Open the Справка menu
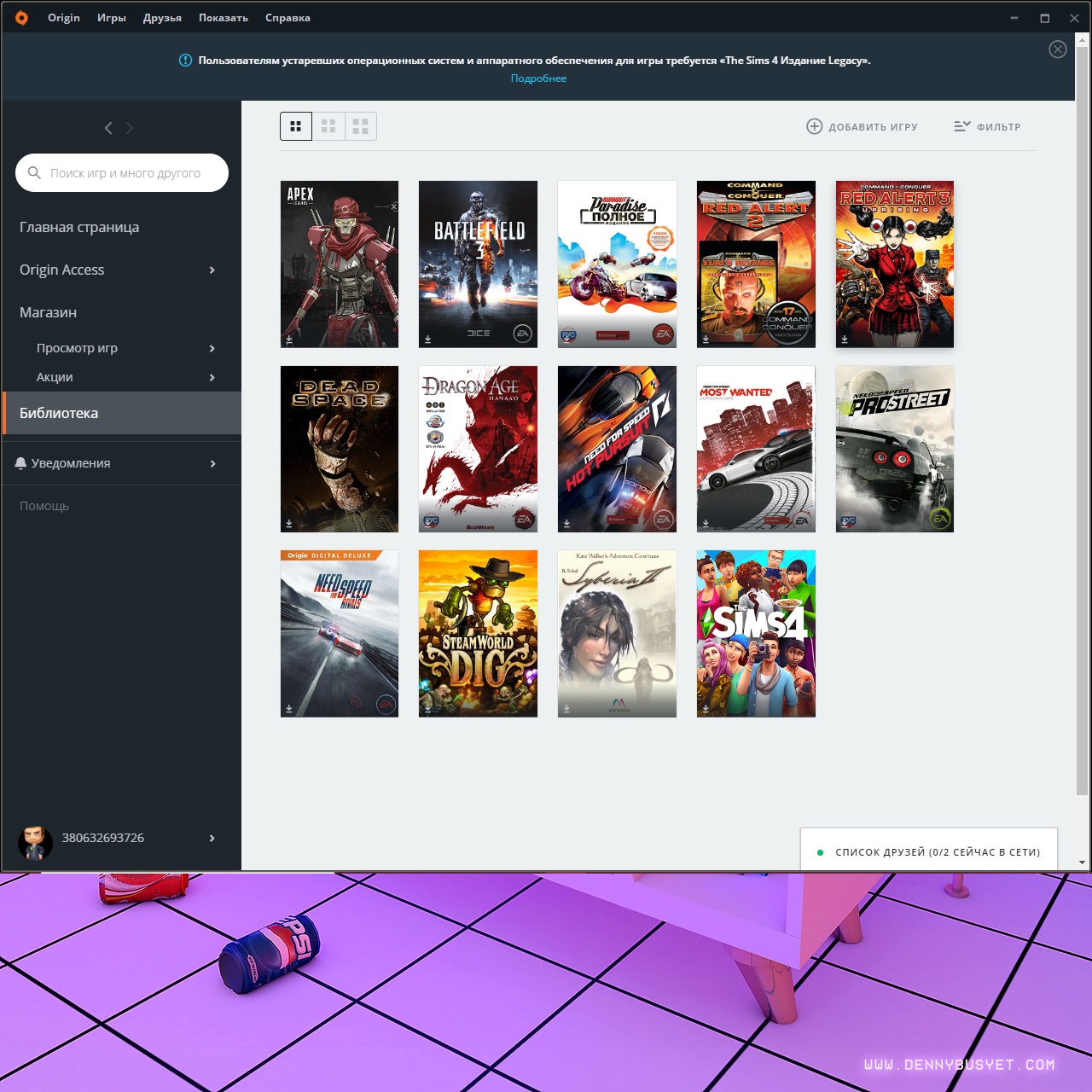Image resolution: width=1092 pixels, height=1092 pixels. tap(288, 18)
